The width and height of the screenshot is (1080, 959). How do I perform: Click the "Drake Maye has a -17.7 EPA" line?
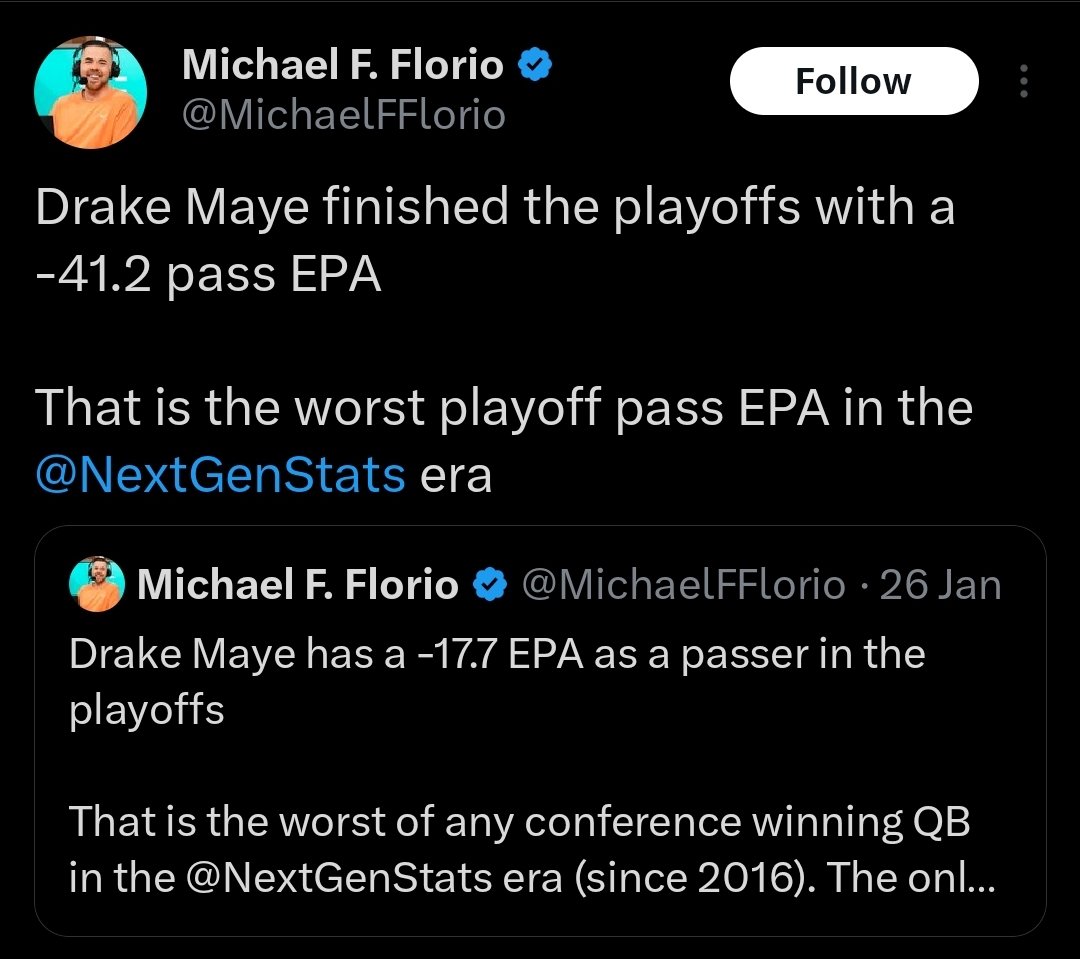click(496, 654)
